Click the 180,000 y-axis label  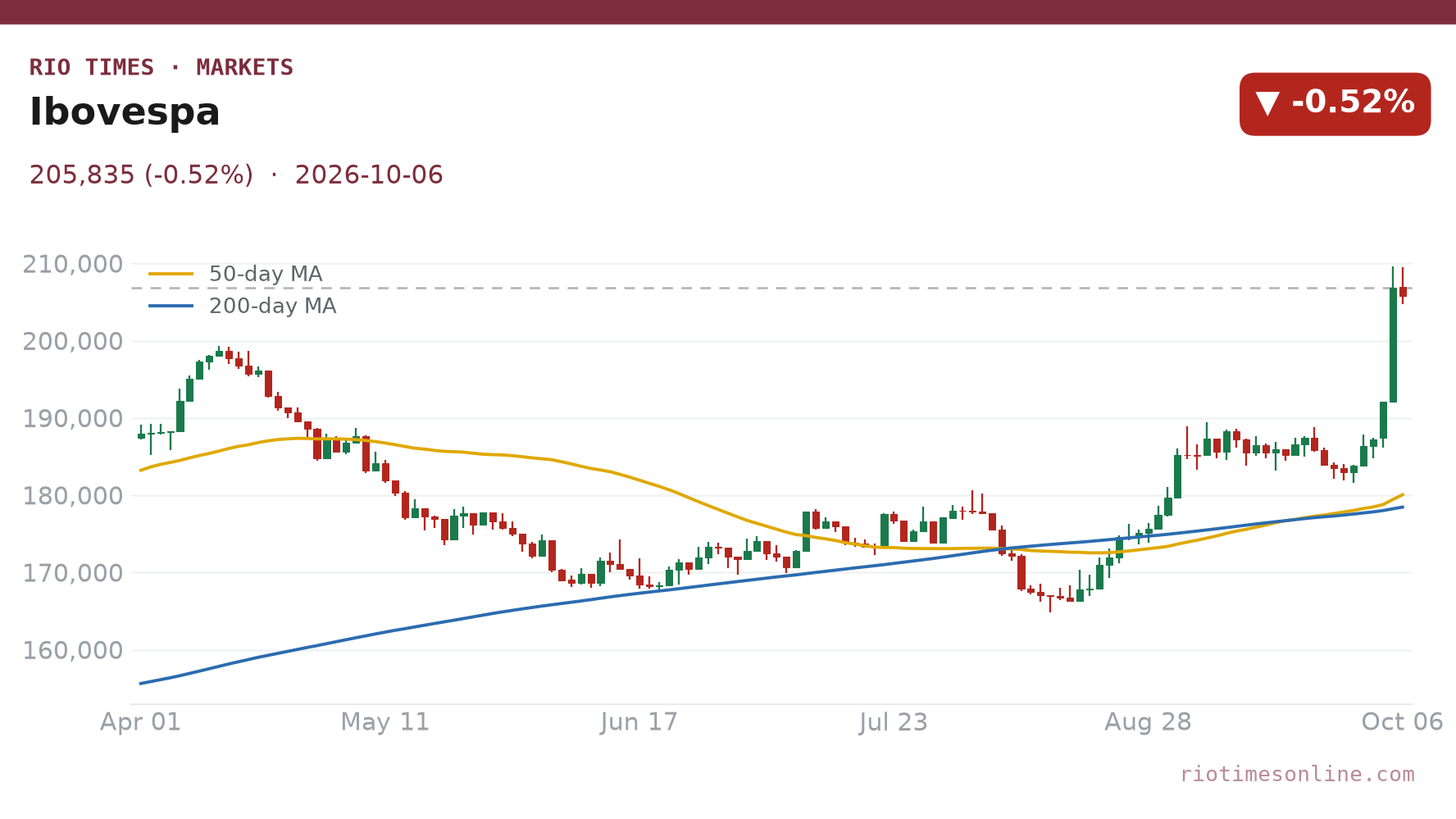(73, 496)
